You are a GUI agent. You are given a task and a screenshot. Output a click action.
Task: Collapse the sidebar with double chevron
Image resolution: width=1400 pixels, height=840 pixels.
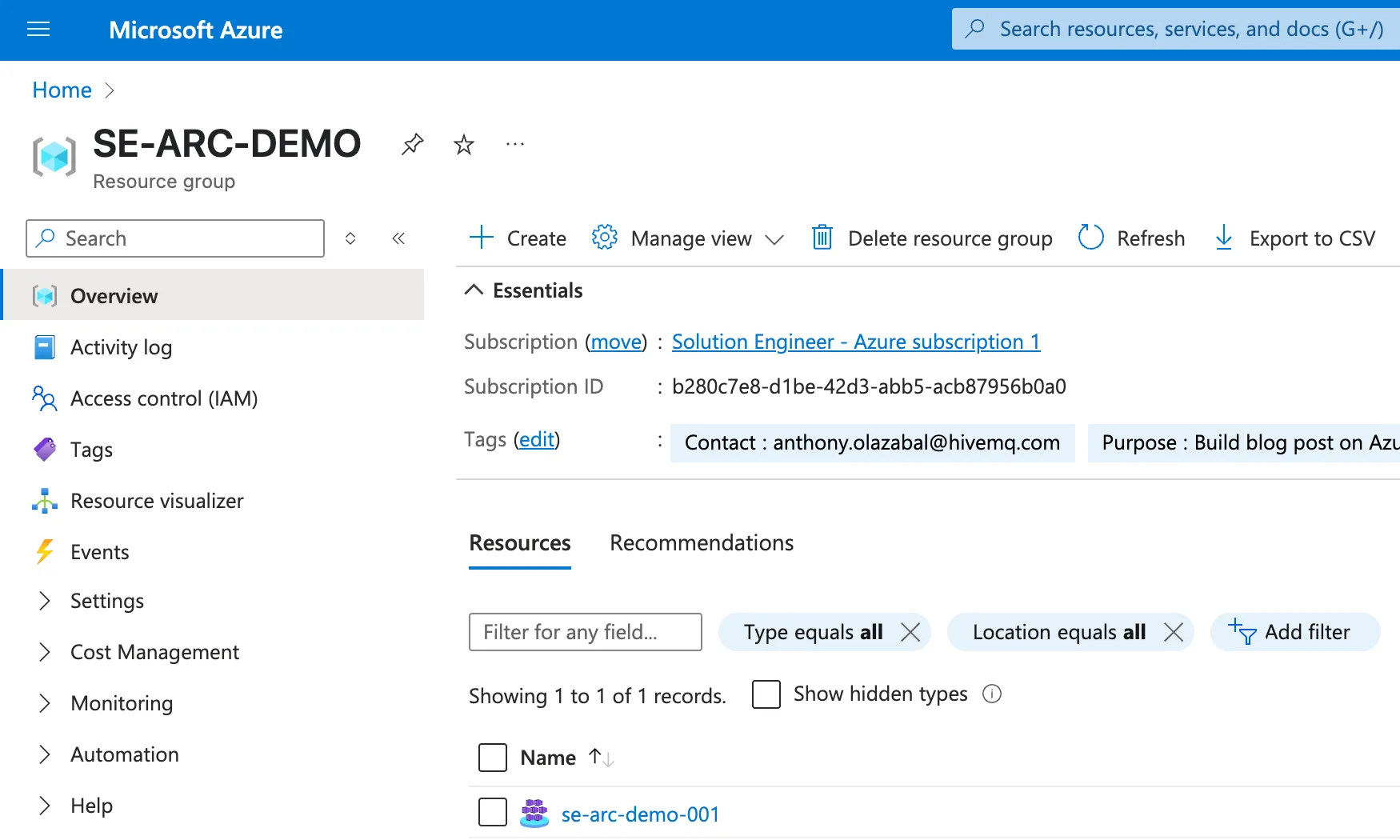pyautogui.click(x=398, y=238)
